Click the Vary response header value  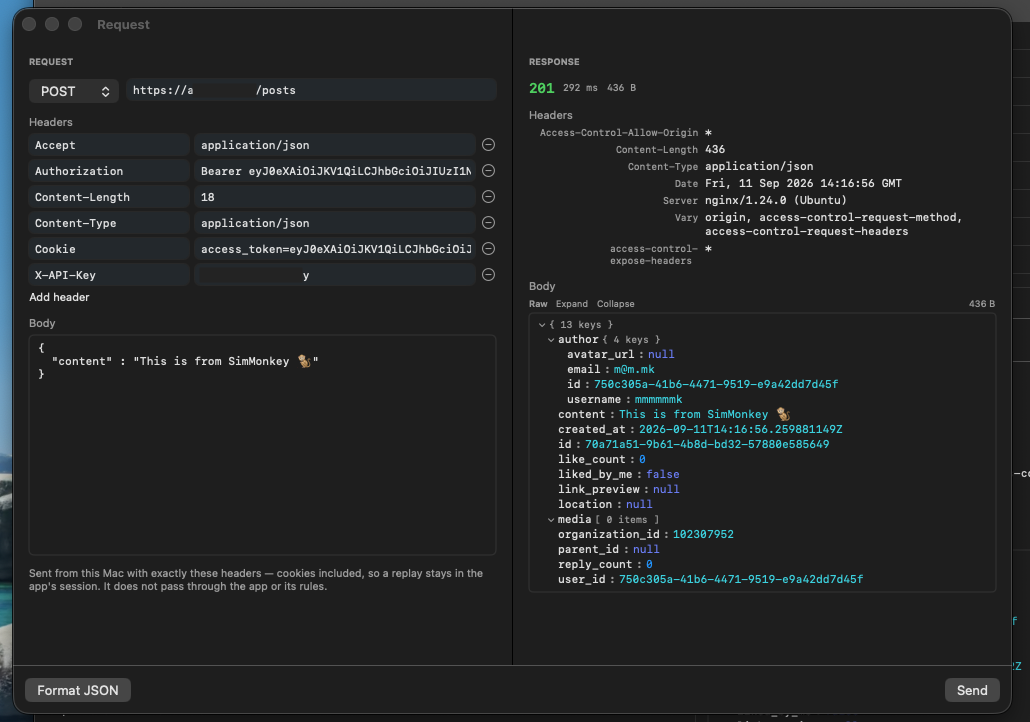point(833,224)
